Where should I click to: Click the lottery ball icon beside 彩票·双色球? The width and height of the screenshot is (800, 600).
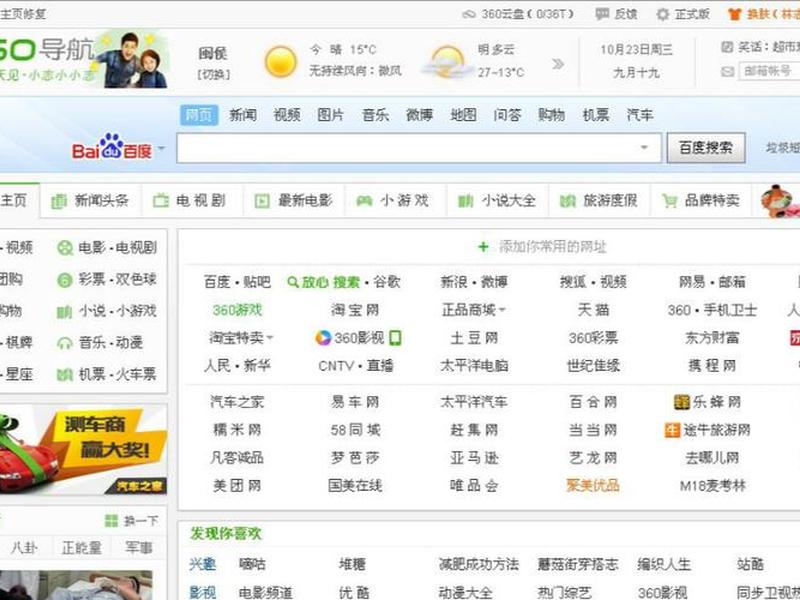[65, 280]
